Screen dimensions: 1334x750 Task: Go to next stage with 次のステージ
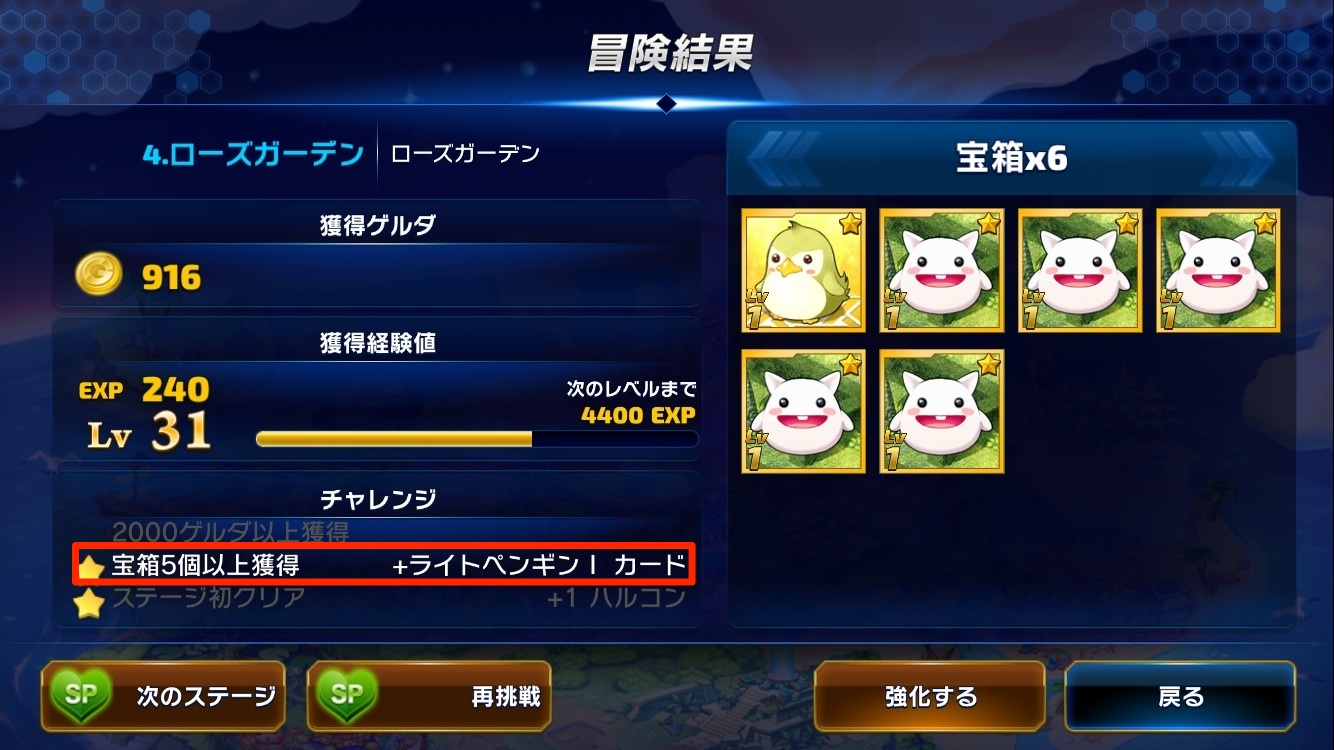pos(163,696)
